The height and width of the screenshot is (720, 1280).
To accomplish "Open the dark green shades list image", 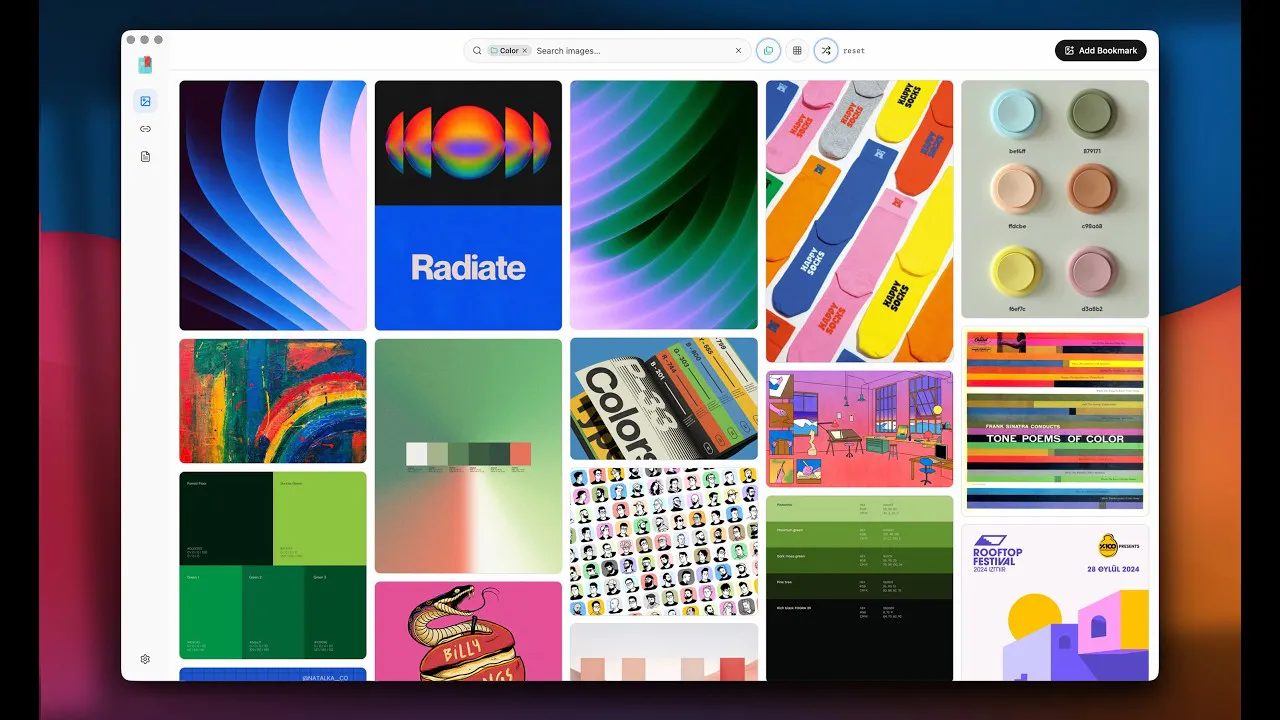I will coord(859,588).
